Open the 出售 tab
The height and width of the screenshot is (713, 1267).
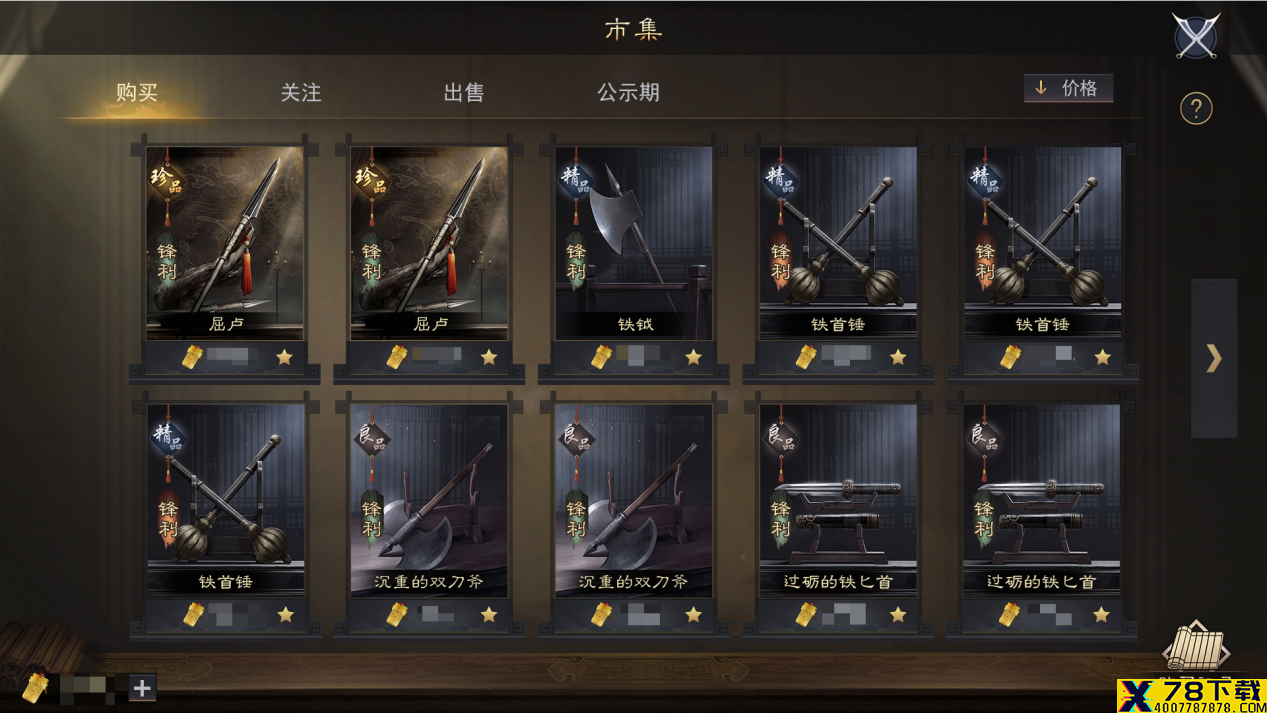click(464, 92)
